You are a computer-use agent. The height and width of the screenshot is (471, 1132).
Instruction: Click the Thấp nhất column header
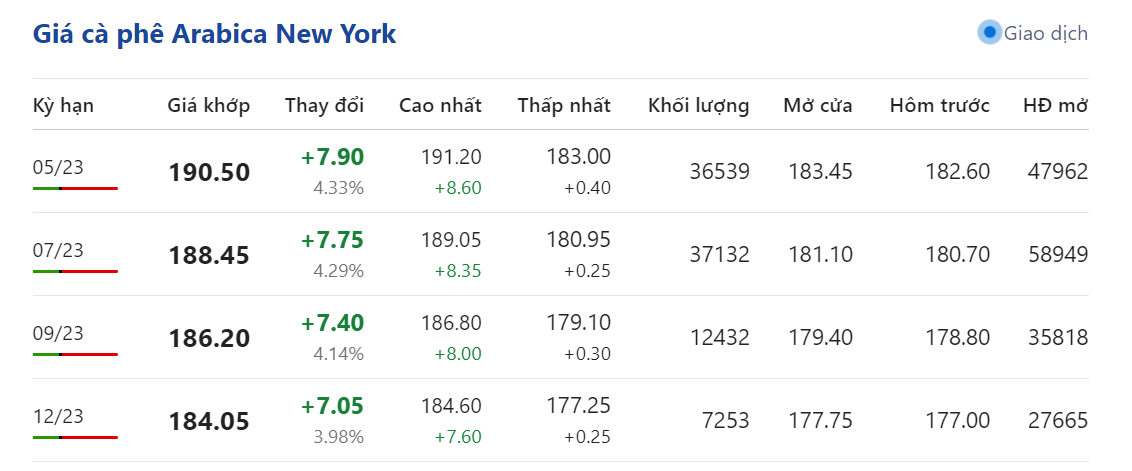point(564,106)
